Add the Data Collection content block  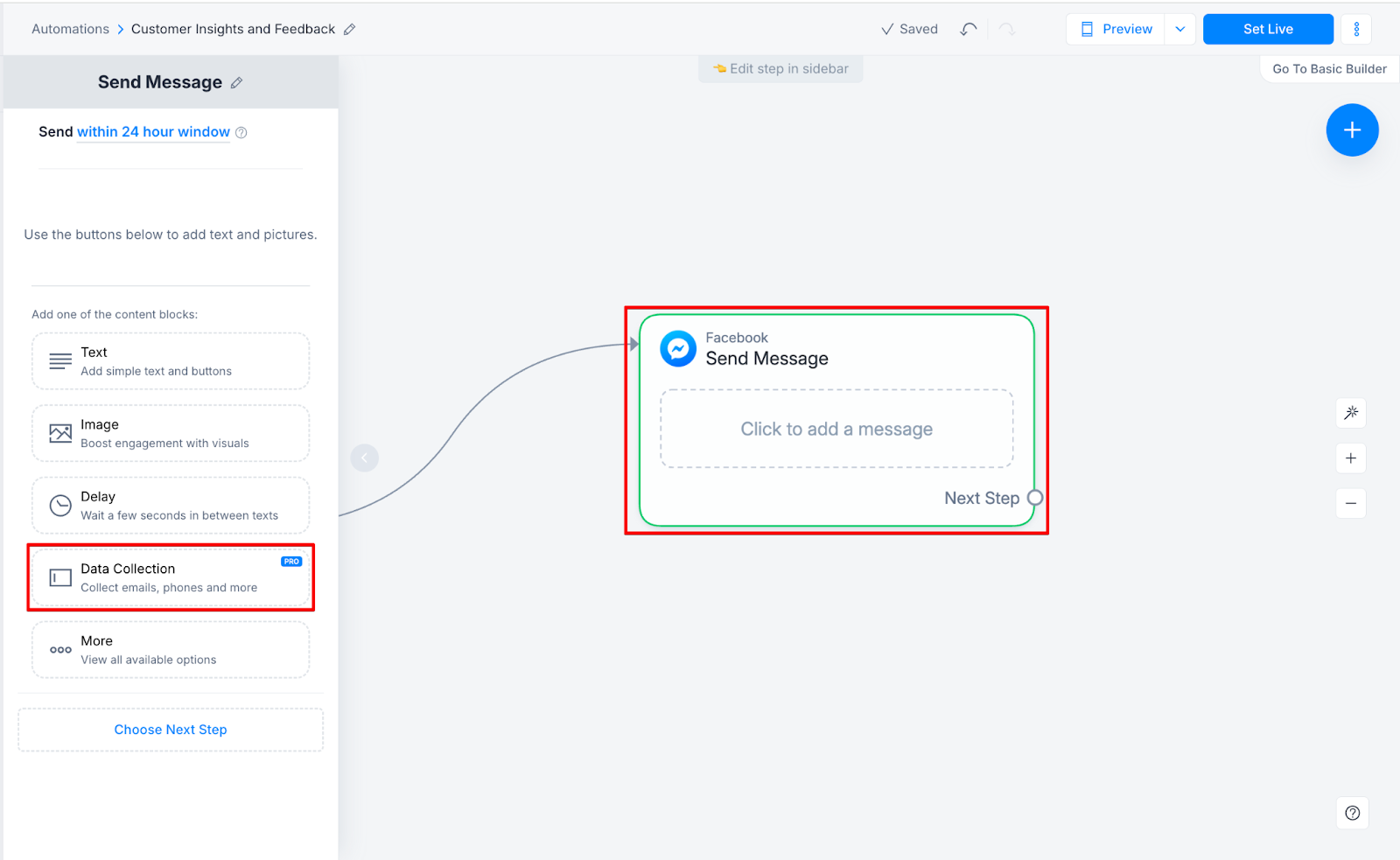pyautogui.click(x=171, y=577)
